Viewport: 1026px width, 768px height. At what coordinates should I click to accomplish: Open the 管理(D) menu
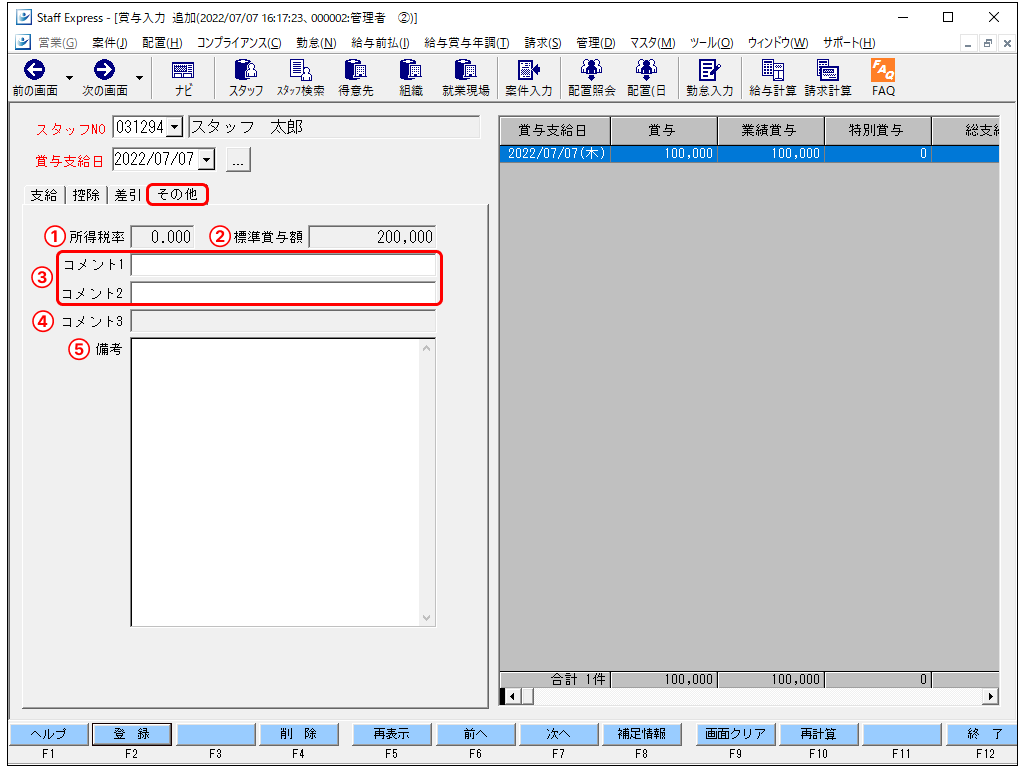pos(595,43)
